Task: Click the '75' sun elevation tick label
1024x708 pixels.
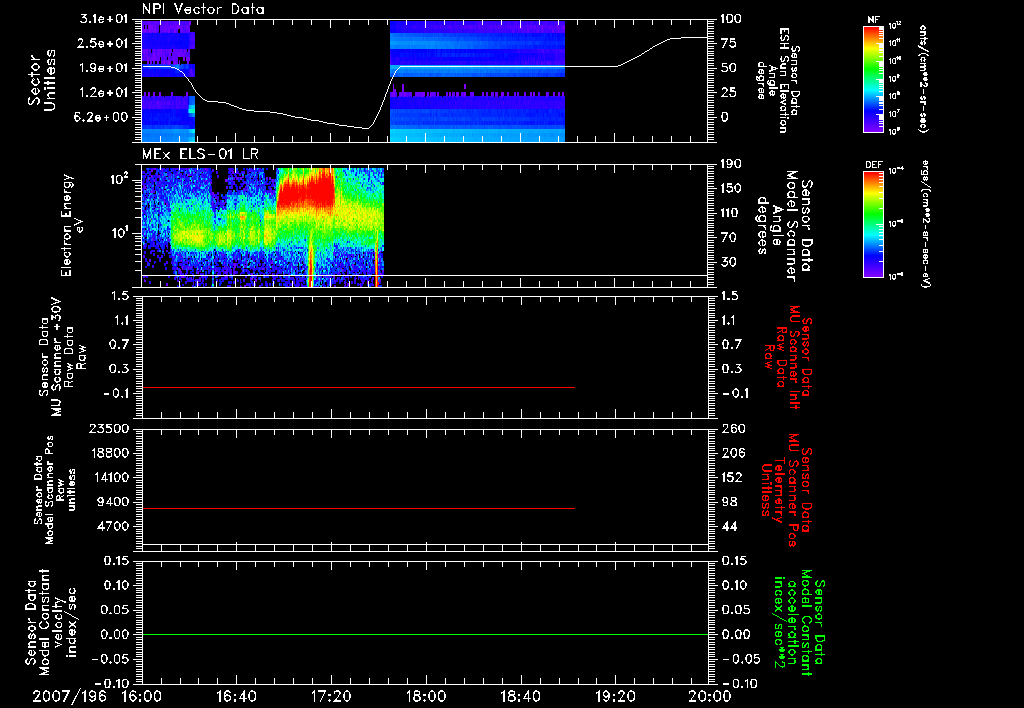Action: [x=729, y=43]
